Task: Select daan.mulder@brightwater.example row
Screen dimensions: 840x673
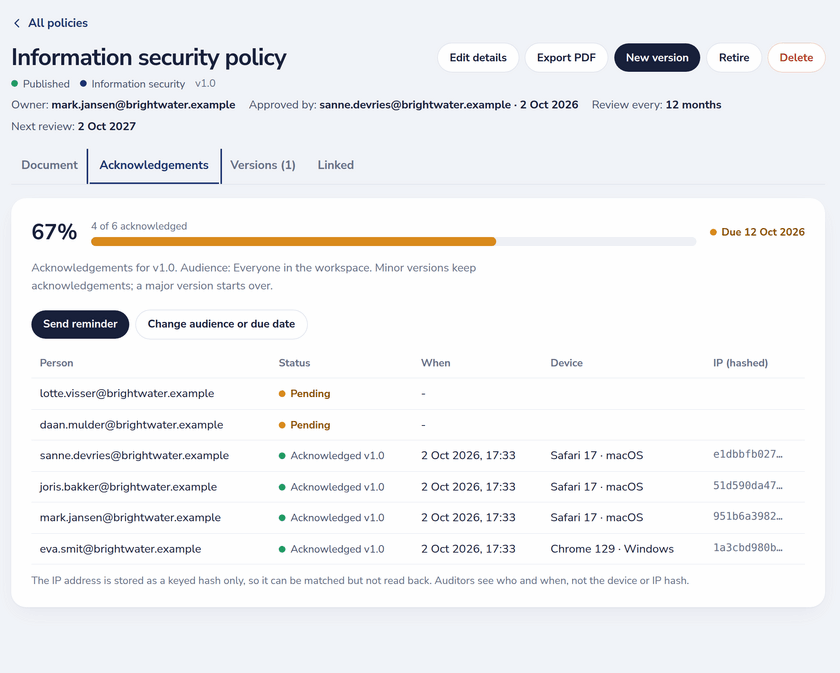Action: pyautogui.click(x=418, y=425)
